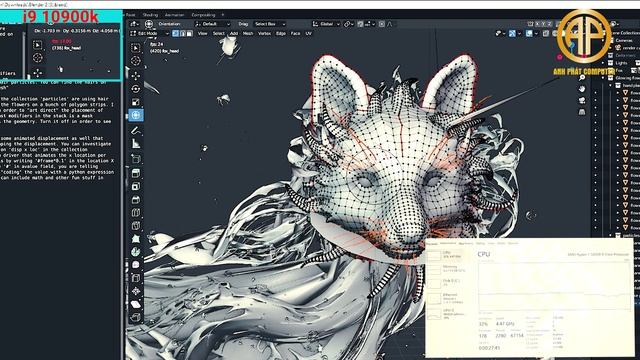Screen dimensions: 640x360
Task: Open the Compositing workspace tab
Action: [x=203, y=15]
